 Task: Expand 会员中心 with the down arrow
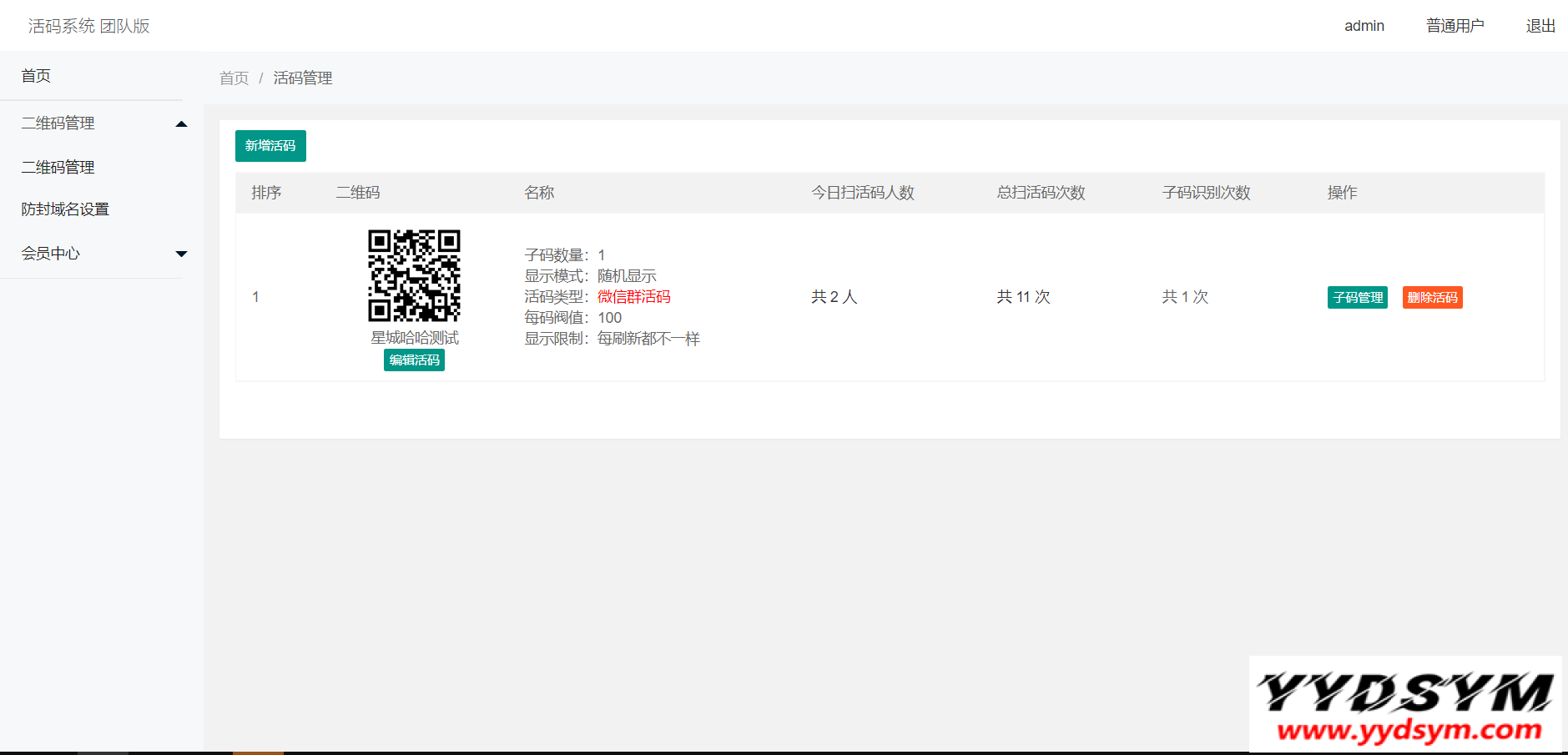tap(181, 254)
